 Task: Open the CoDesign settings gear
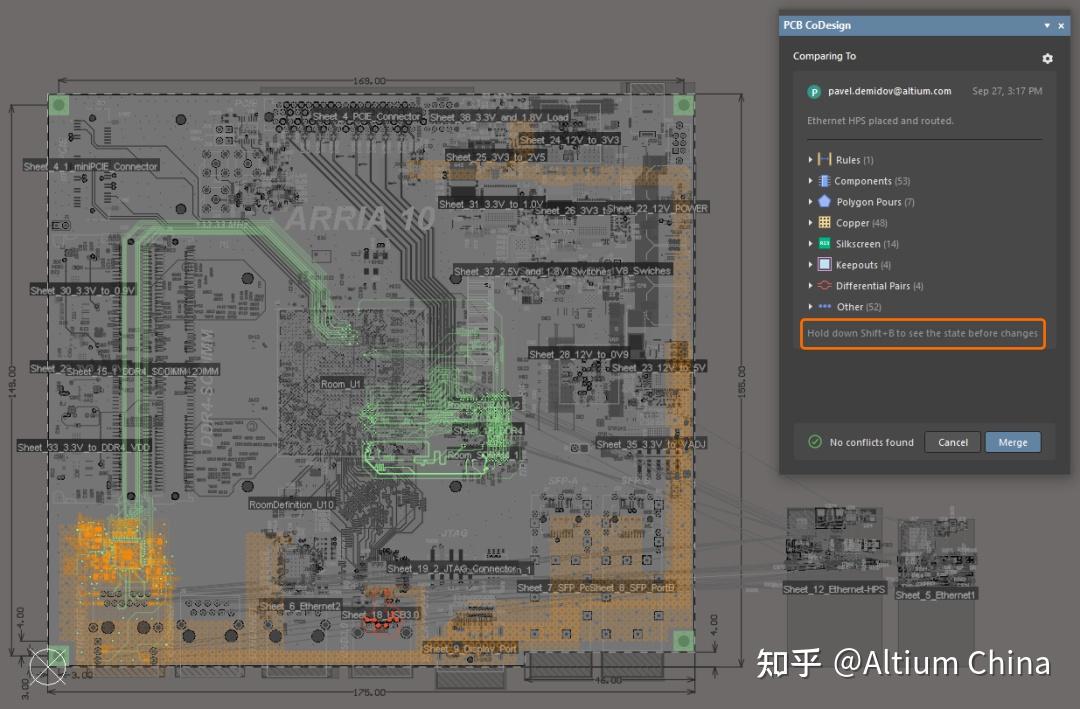click(1046, 58)
